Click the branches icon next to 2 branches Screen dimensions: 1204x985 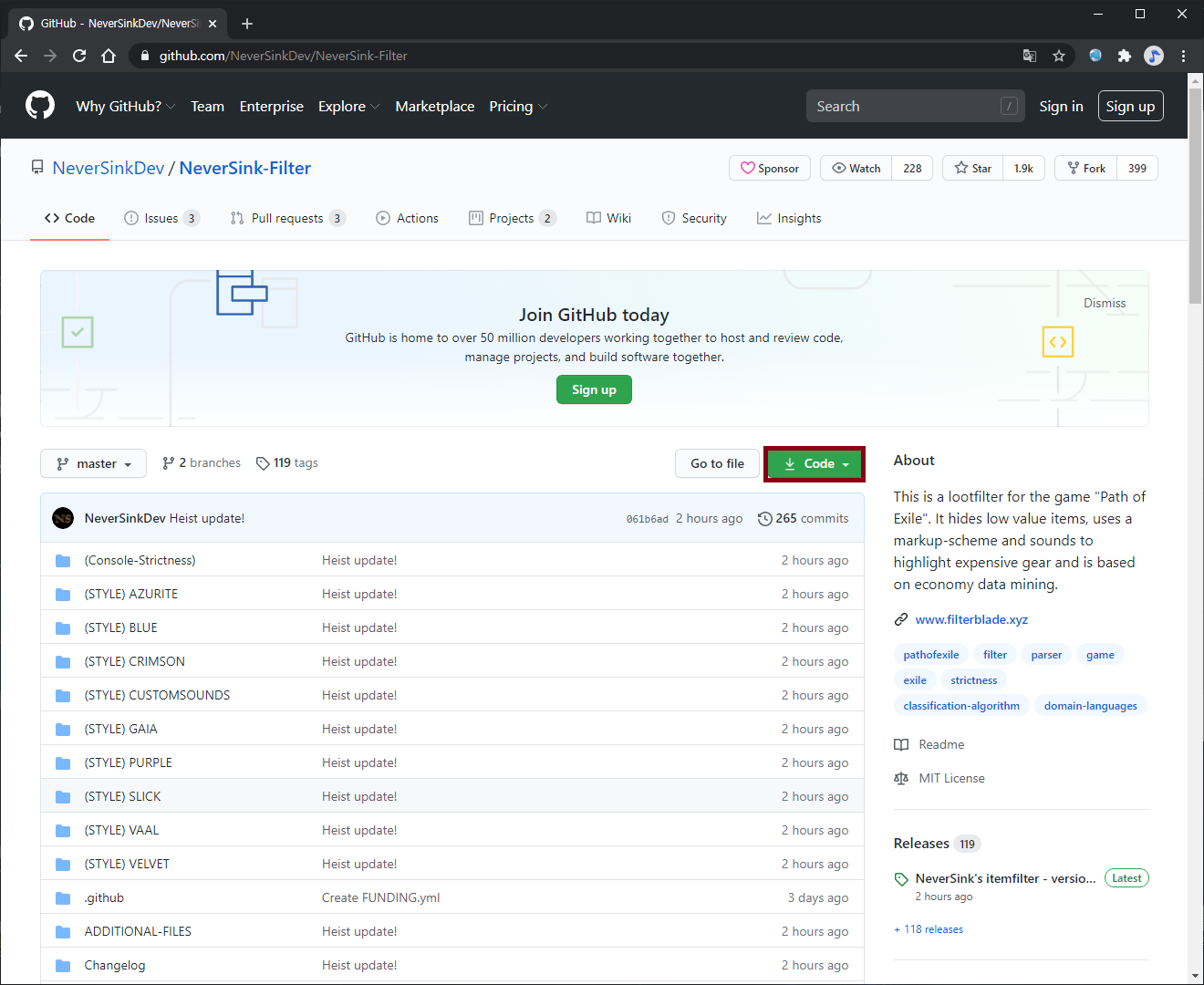(168, 463)
